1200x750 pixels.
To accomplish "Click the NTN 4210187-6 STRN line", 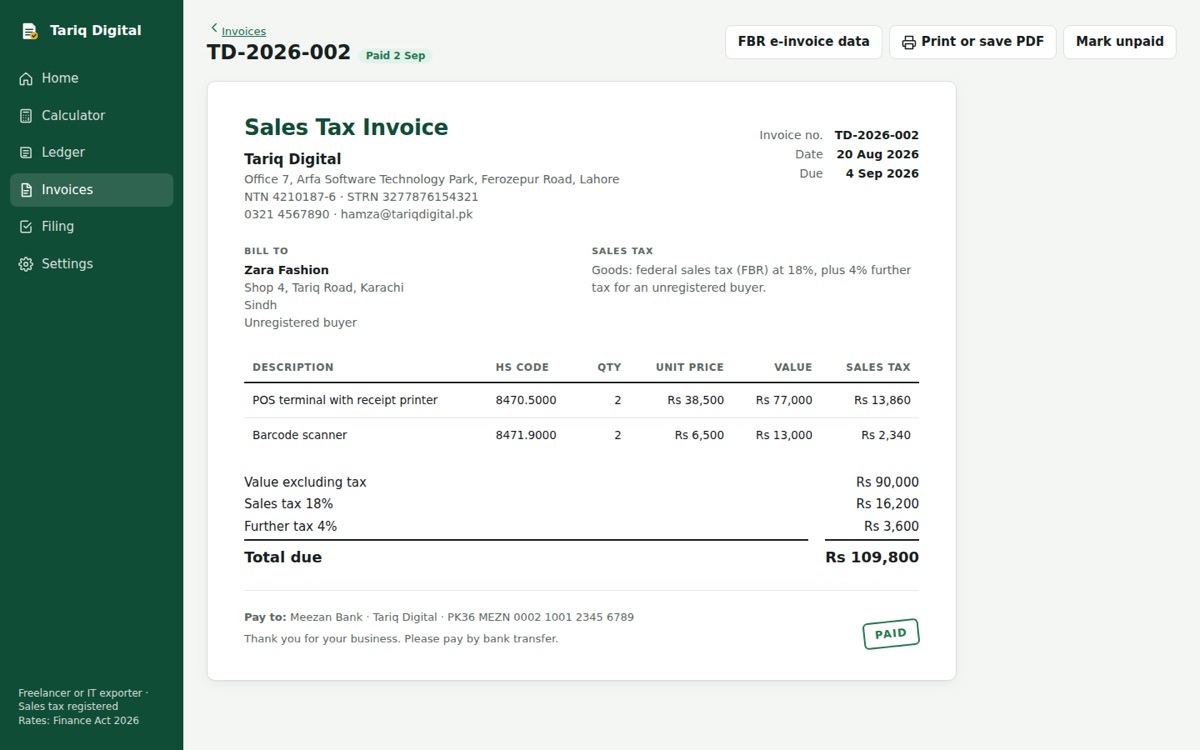I will (362, 197).
